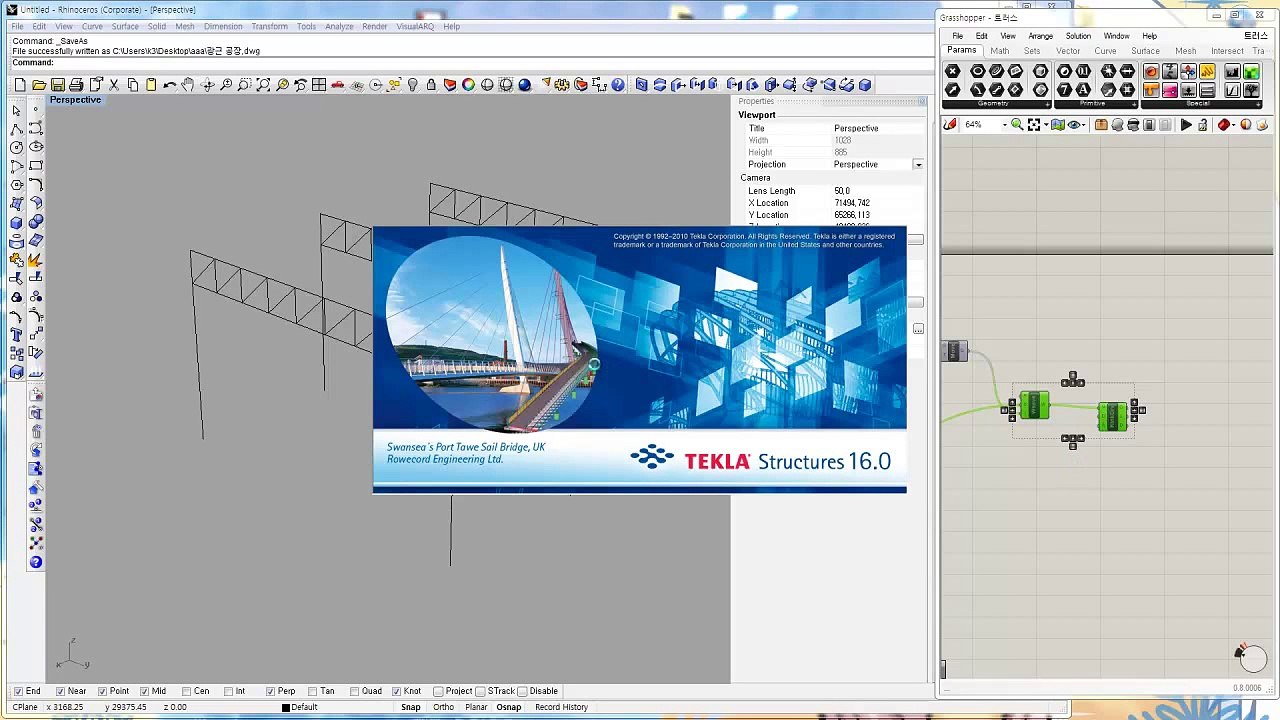This screenshot has height=720, width=1280.
Task: Open the Surface menu in Rhino
Action: (125, 26)
